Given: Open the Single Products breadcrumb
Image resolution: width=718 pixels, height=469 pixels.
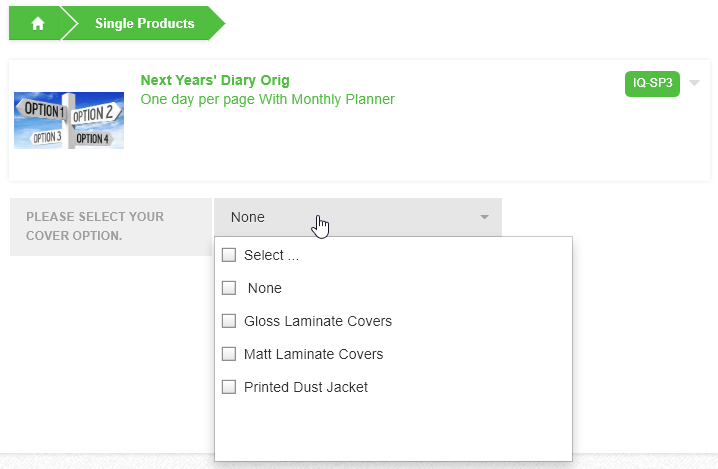Looking at the screenshot, I should 144,24.
